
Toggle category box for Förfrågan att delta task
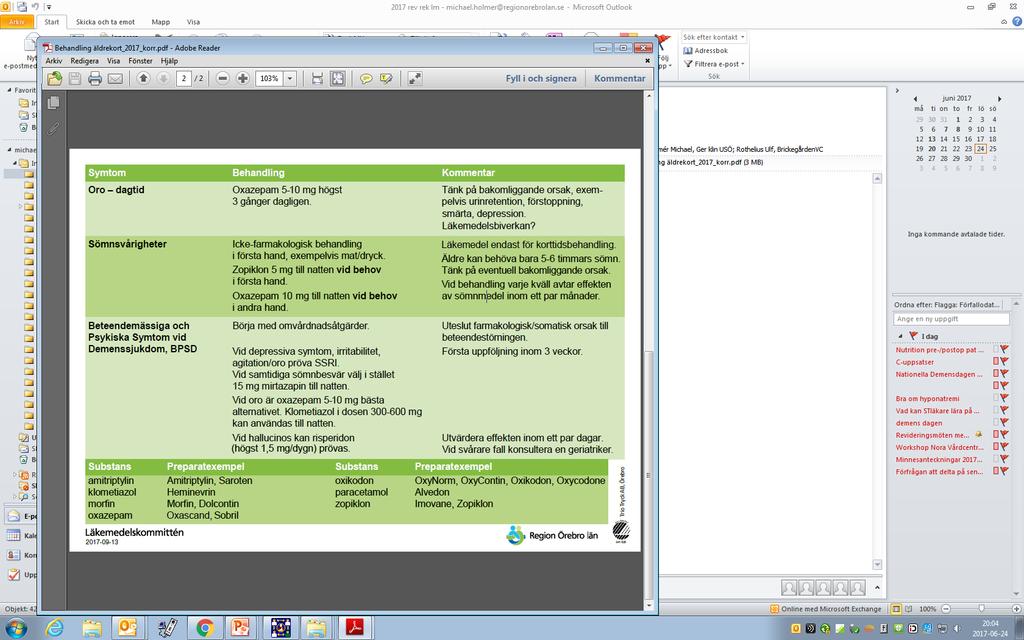click(996, 471)
